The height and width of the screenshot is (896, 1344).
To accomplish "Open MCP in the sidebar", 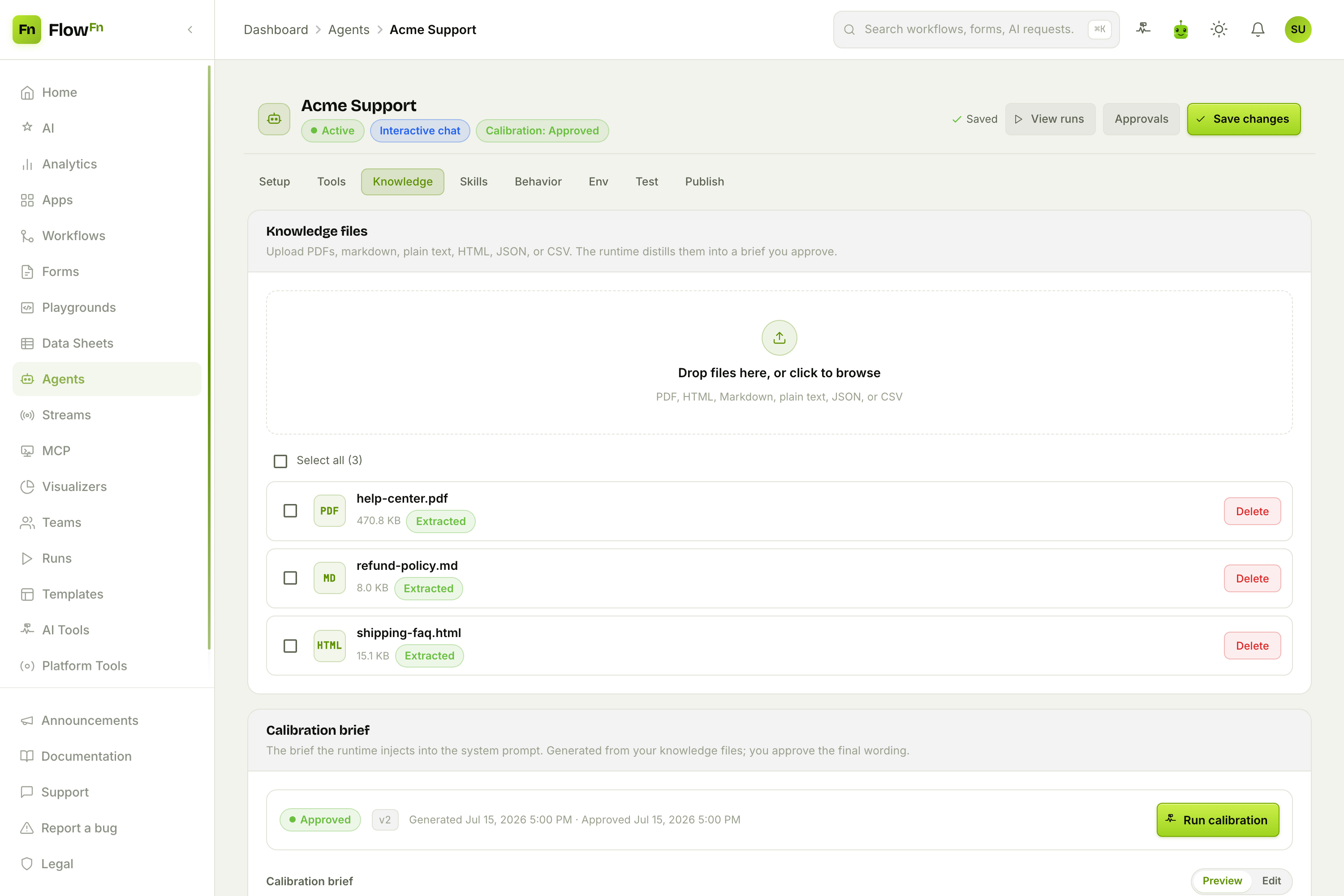I will [x=107, y=450].
